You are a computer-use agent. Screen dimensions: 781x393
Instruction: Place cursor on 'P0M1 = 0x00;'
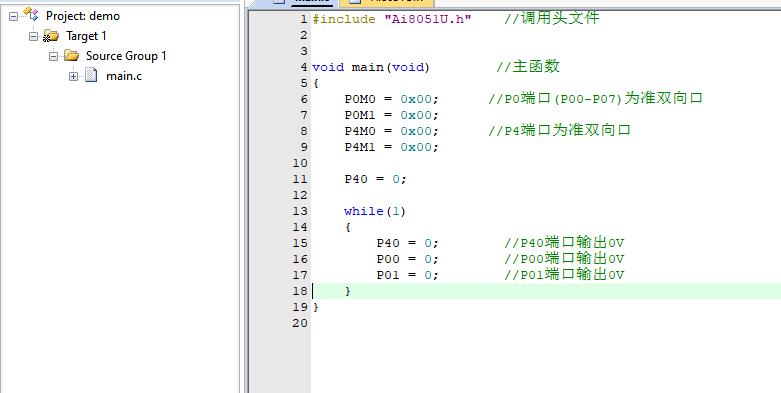point(391,115)
